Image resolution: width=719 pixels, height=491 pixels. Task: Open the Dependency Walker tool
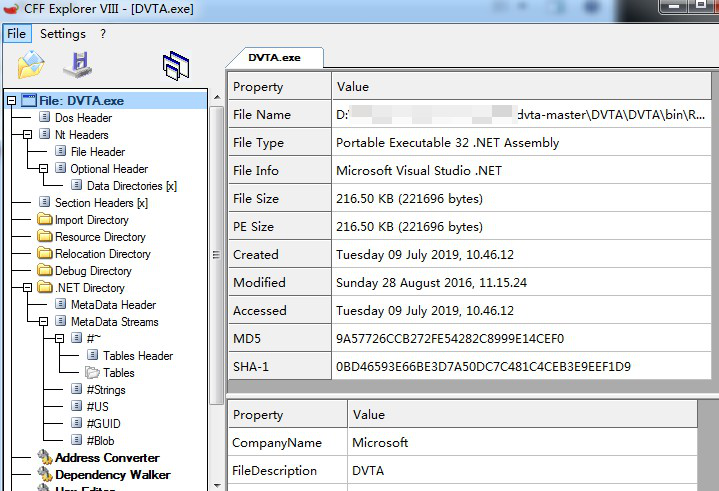tap(112, 474)
